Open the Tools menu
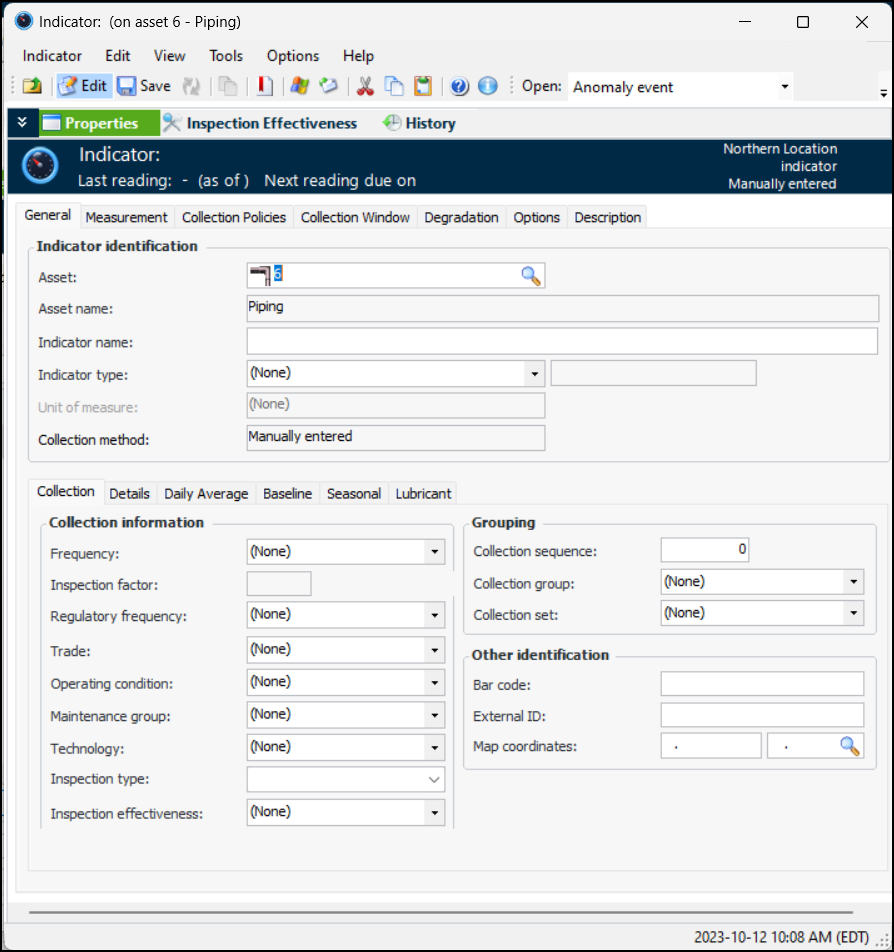894x952 pixels. (226, 56)
